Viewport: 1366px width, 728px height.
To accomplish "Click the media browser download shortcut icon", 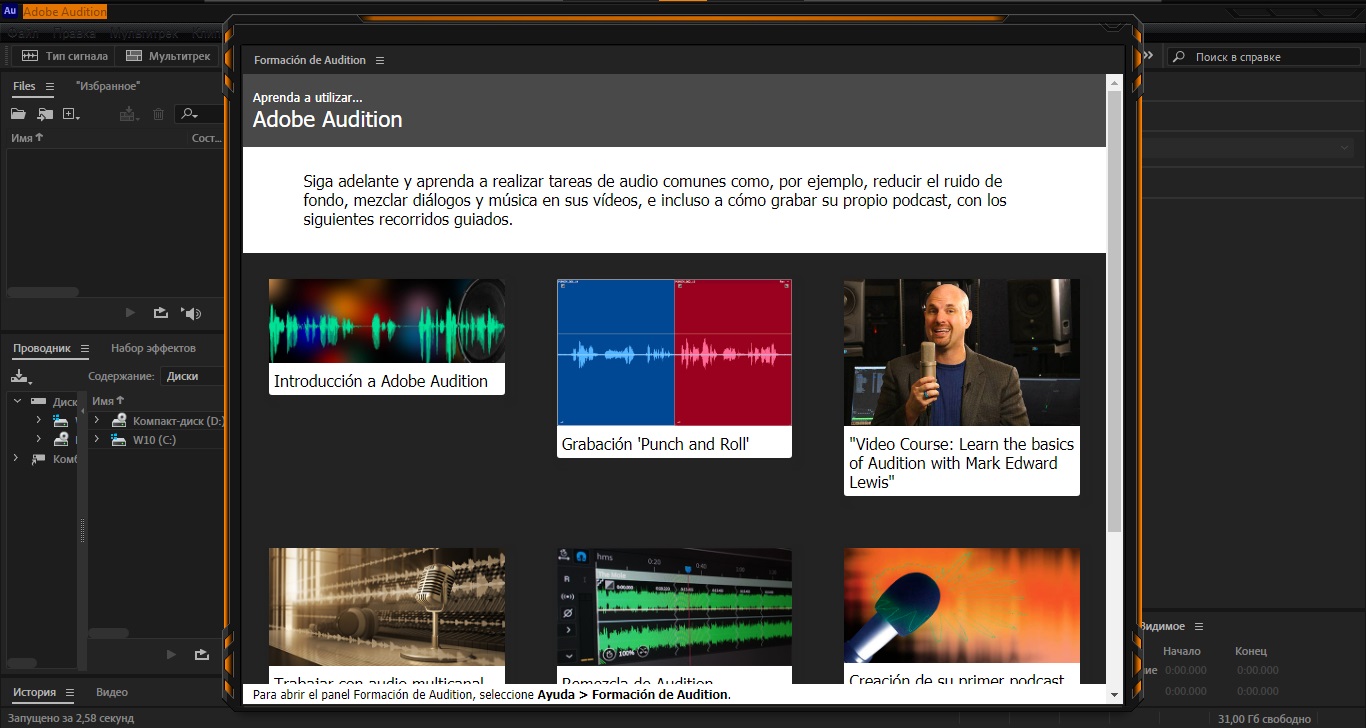I will pyautogui.click(x=20, y=376).
